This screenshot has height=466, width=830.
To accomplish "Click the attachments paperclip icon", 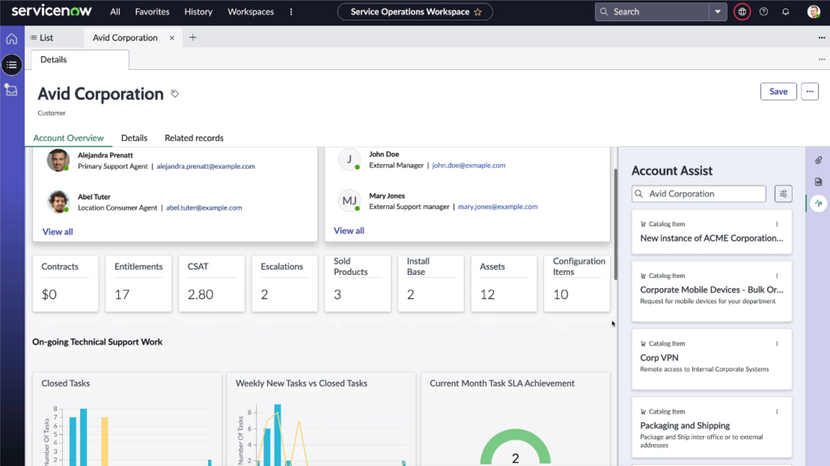I will point(818,160).
